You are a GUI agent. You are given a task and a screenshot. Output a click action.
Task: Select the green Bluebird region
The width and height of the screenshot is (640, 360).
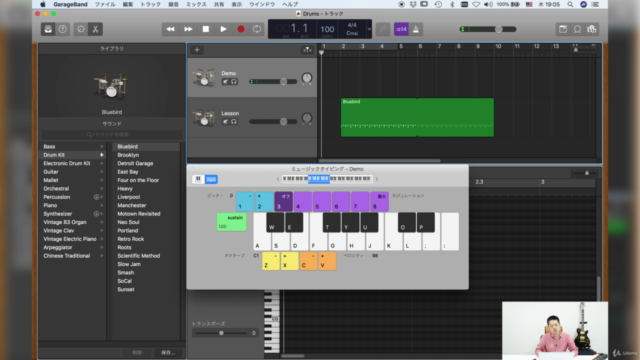pyautogui.click(x=417, y=117)
